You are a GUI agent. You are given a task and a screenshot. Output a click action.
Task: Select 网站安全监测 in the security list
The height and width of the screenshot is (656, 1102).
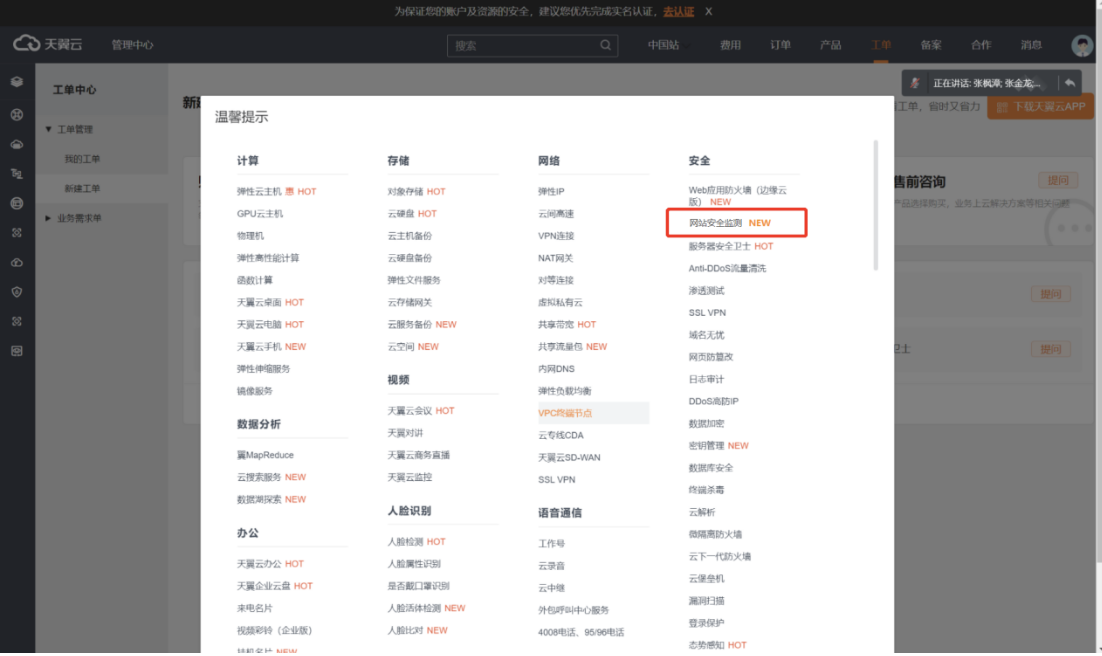point(716,223)
